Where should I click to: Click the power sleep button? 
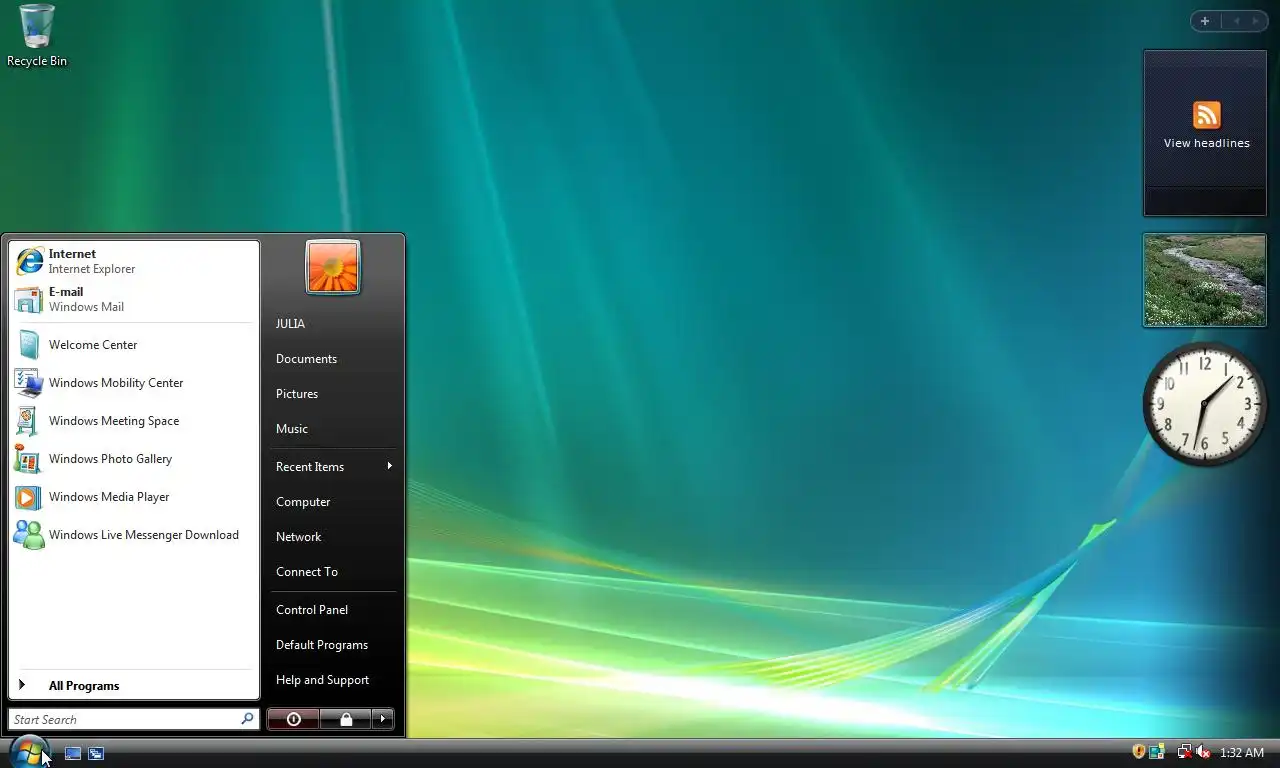293,719
